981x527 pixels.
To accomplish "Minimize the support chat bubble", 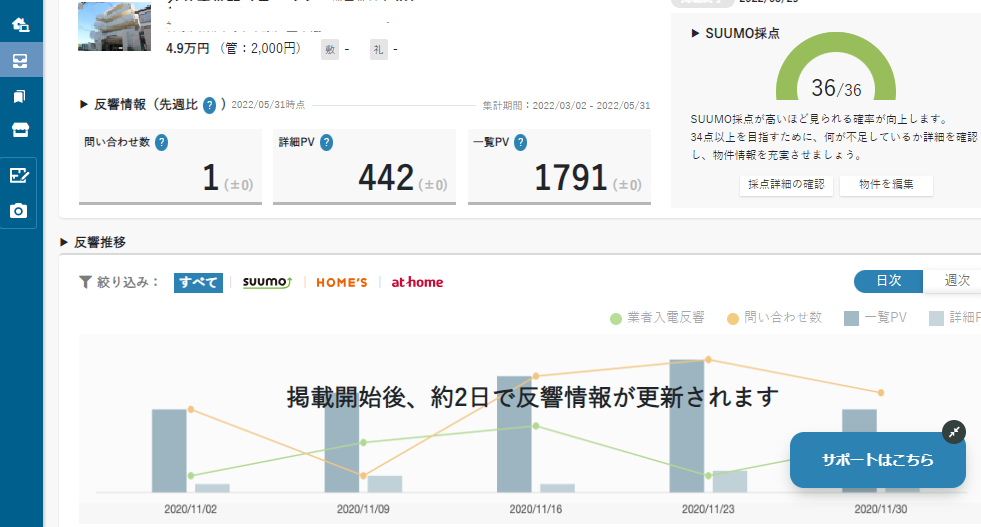I will (954, 432).
